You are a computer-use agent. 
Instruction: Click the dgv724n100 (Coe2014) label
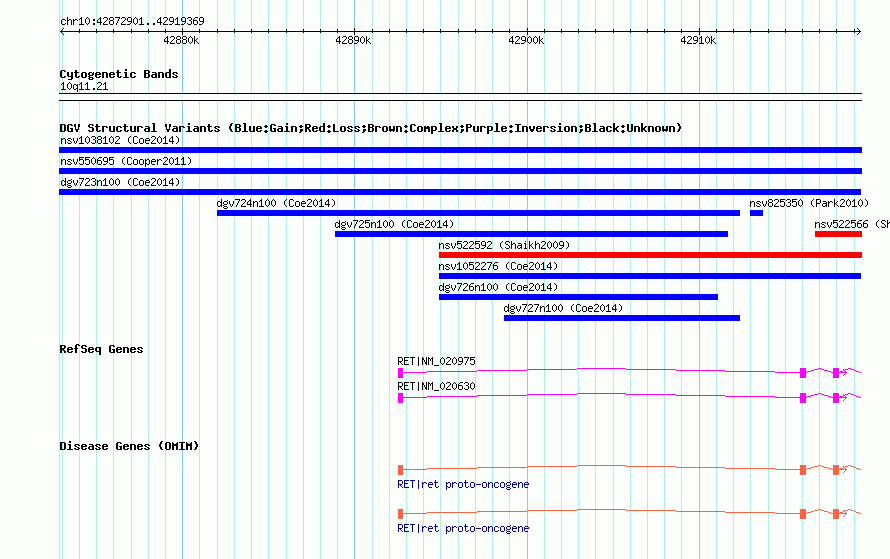click(x=276, y=203)
